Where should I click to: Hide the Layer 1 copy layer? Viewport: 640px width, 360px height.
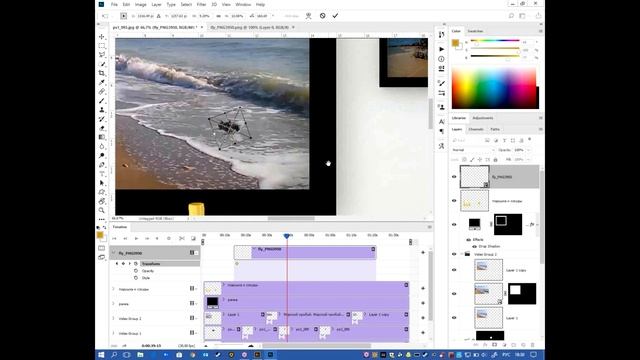(454, 270)
